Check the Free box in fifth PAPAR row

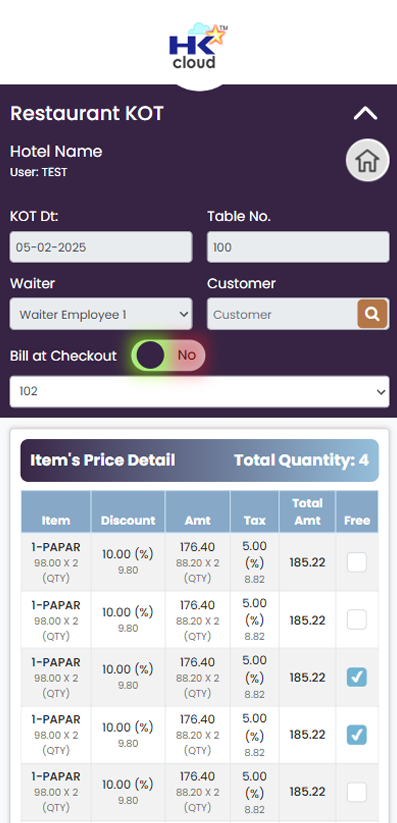pyautogui.click(x=357, y=792)
